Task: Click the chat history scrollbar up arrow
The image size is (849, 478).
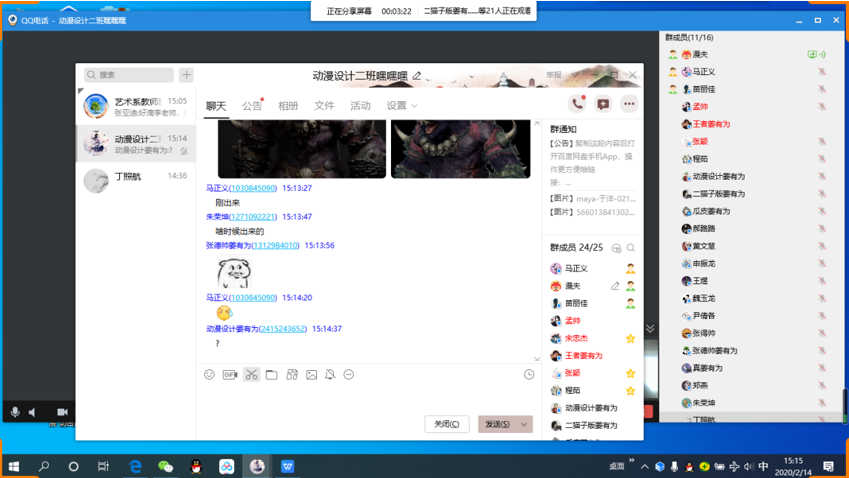Action: tap(537, 124)
